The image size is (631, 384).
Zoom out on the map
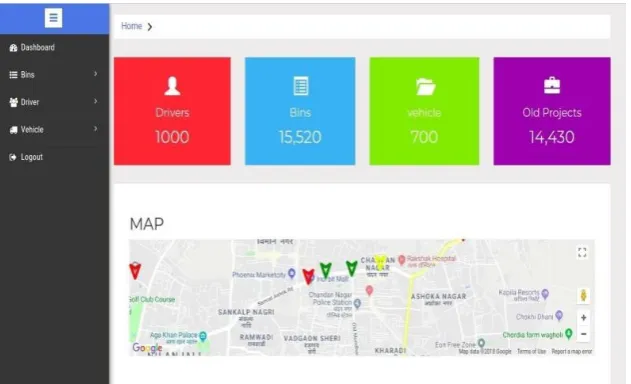[x=584, y=334]
